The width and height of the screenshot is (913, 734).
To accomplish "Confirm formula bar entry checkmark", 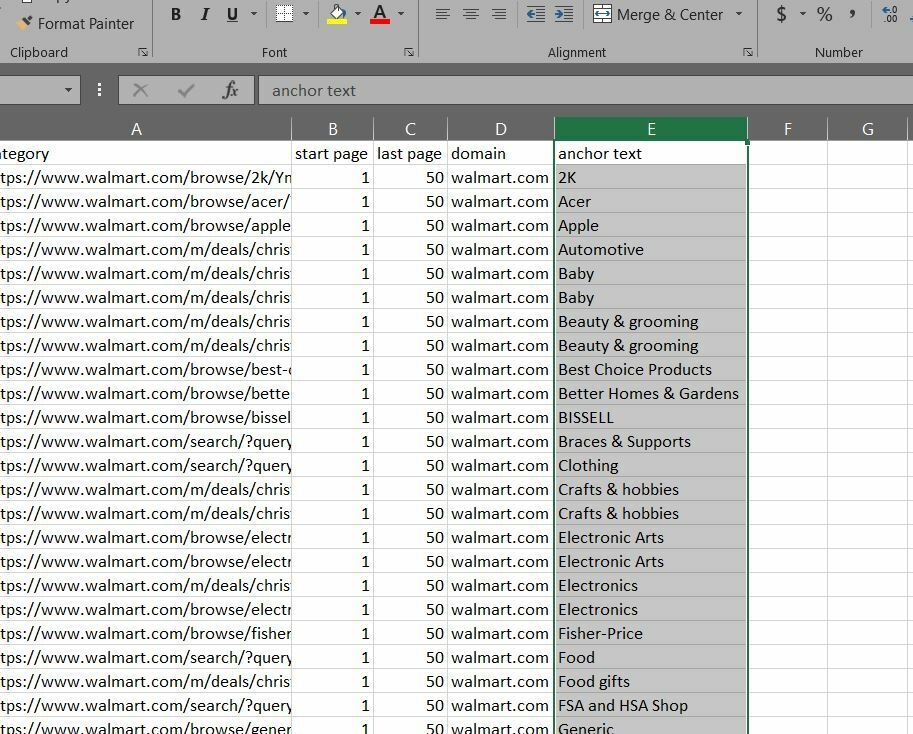I will pos(186,90).
